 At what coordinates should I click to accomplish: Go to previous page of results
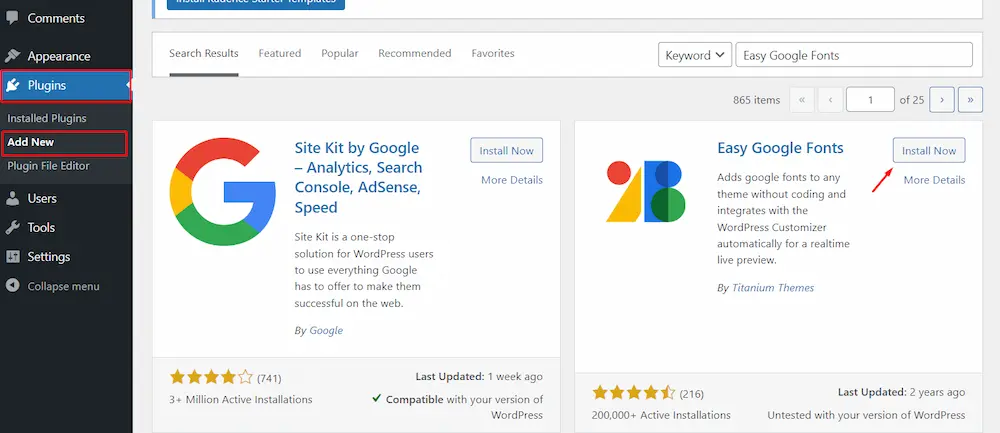click(x=830, y=99)
